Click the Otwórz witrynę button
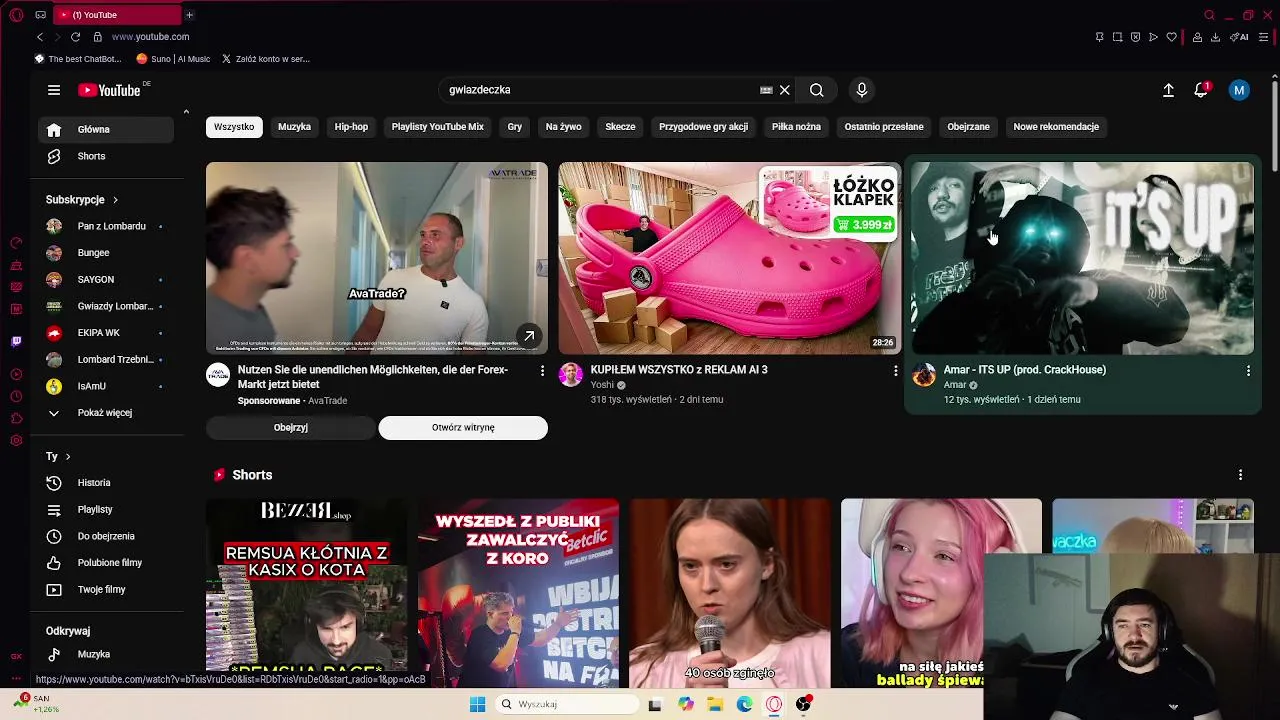1280x720 pixels. click(x=463, y=428)
